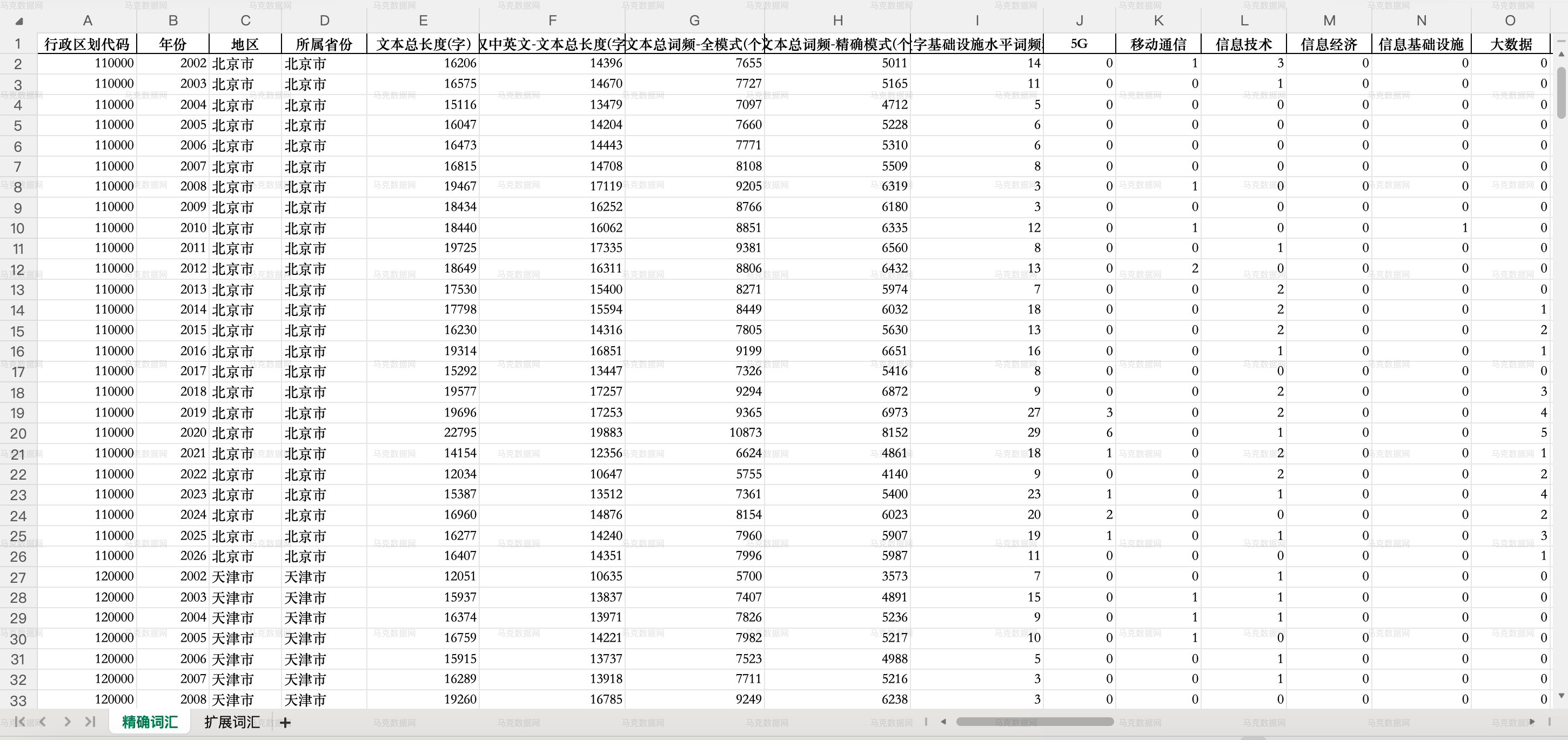Click the vertical scrollbar thumb
This screenshot has width=1568, height=740.
click(x=1560, y=92)
